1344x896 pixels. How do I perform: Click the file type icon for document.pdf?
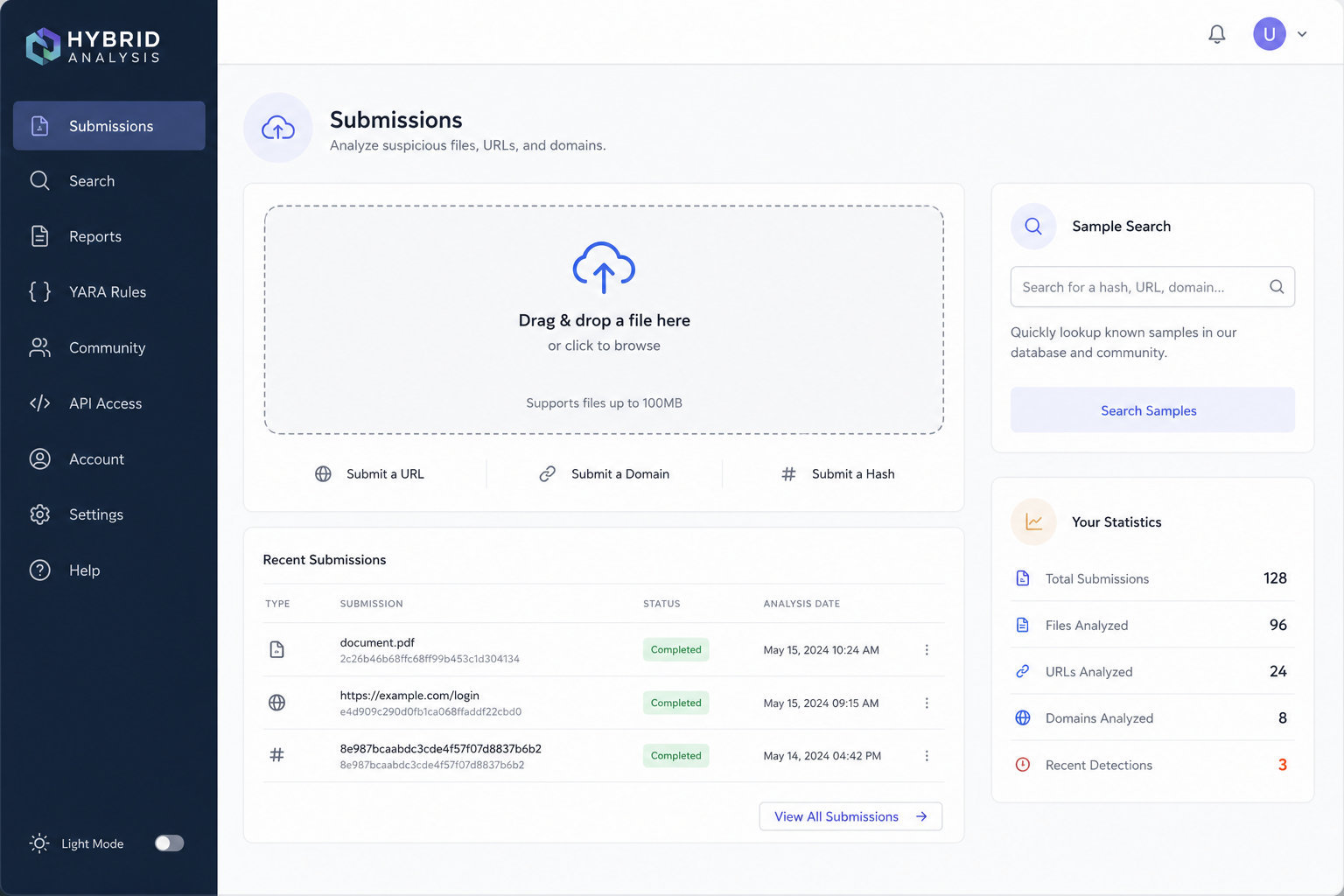click(x=276, y=649)
